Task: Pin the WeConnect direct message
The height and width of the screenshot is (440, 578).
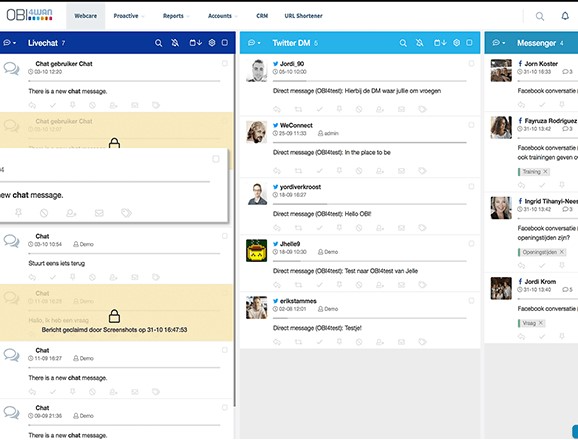Action: [339, 170]
